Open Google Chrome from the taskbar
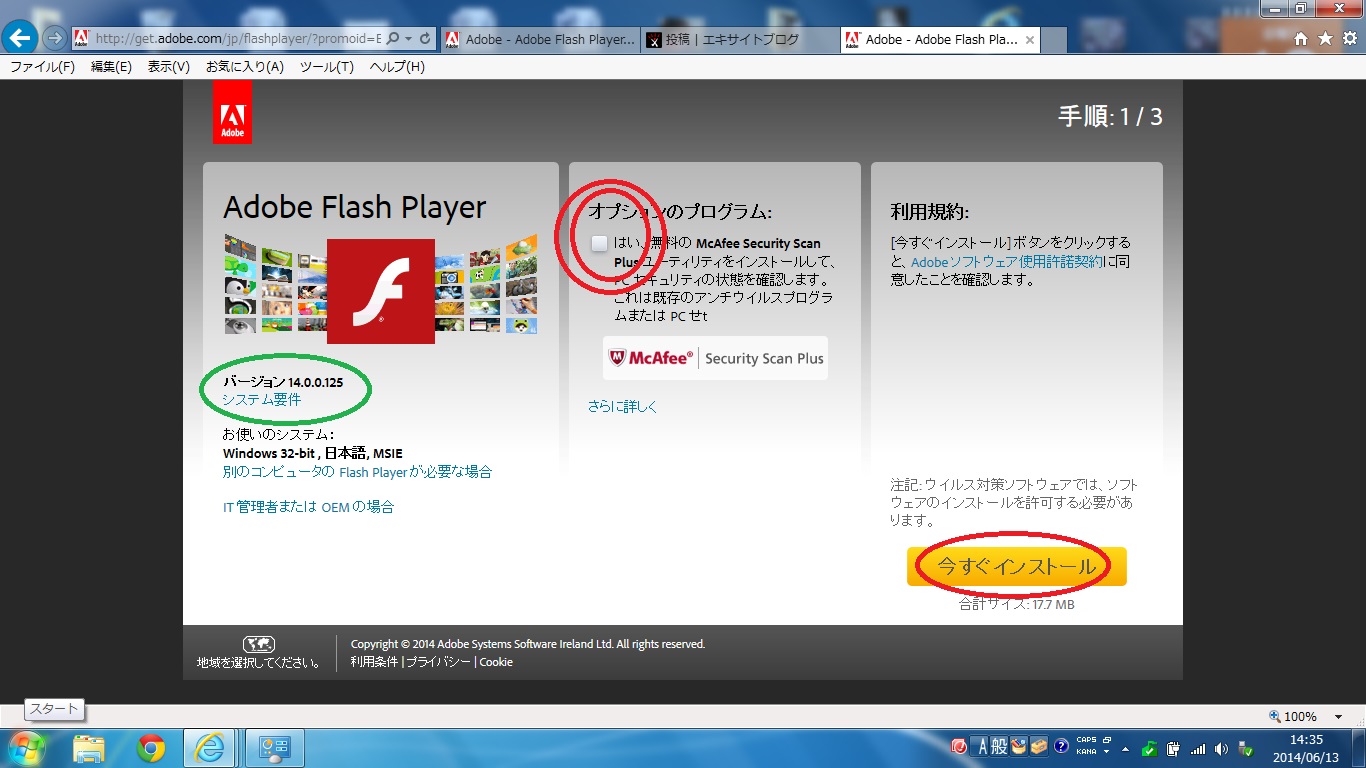The height and width of the screenshot is (768, 1366). 151,748
